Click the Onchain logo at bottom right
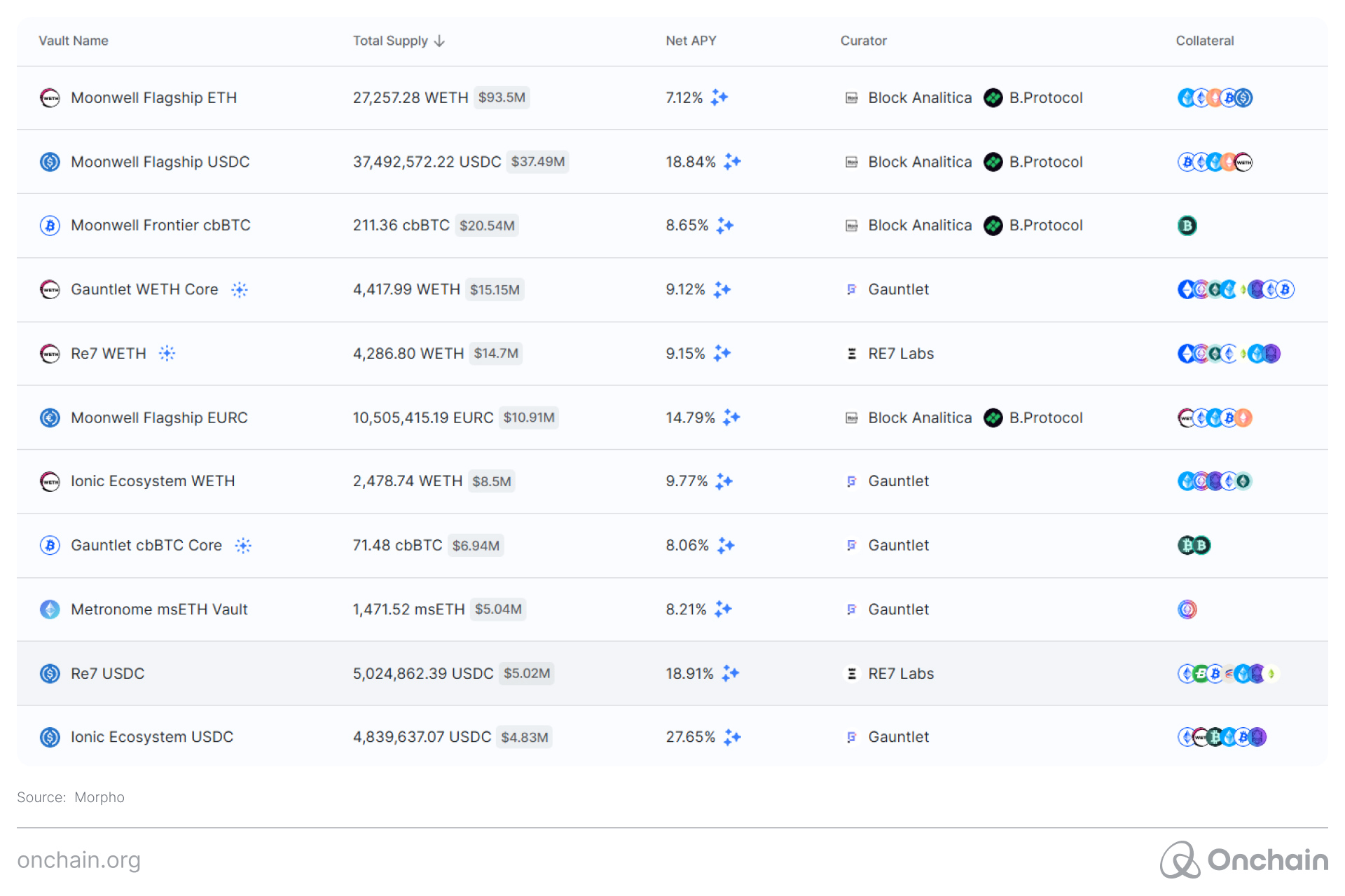Screen dimensions: 1345x896 pyautogui.click(x=1244, y=860)
